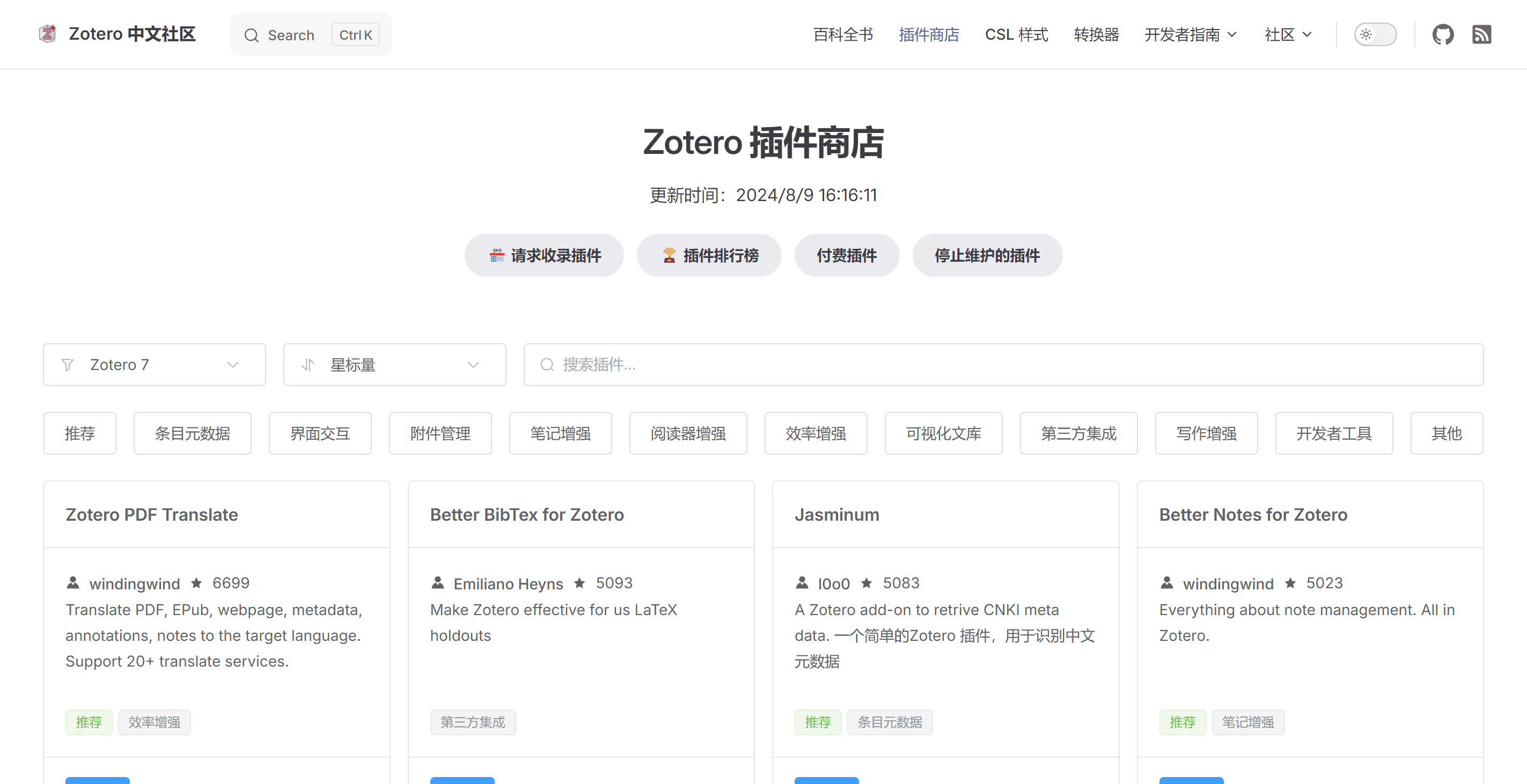Open the GitHub repository icon
Viewport: 1527px width, 784px height.
[x=1443, y=34]
